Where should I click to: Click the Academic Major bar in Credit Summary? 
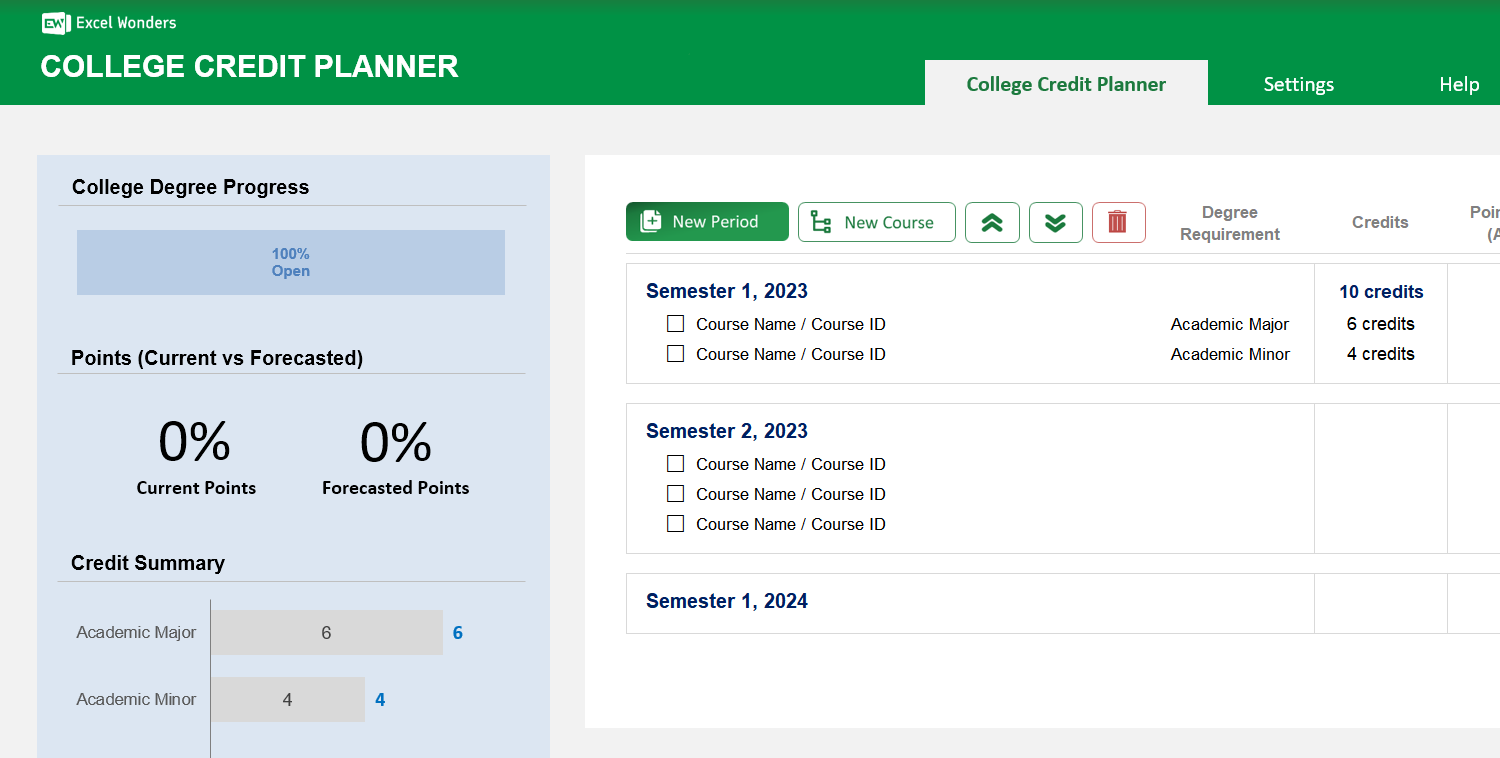(x=326, y=632)
